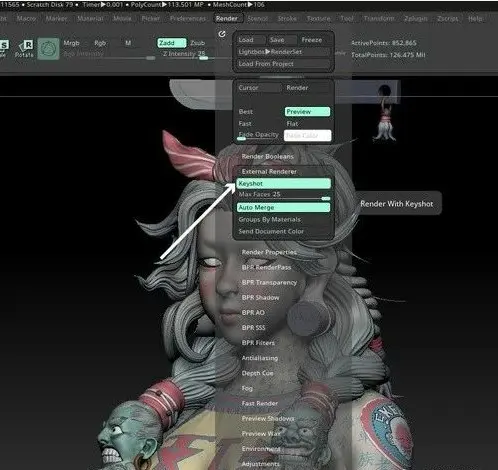Open the Marker menu
This screenshot has height=470, width=498.
coord(56,19)
